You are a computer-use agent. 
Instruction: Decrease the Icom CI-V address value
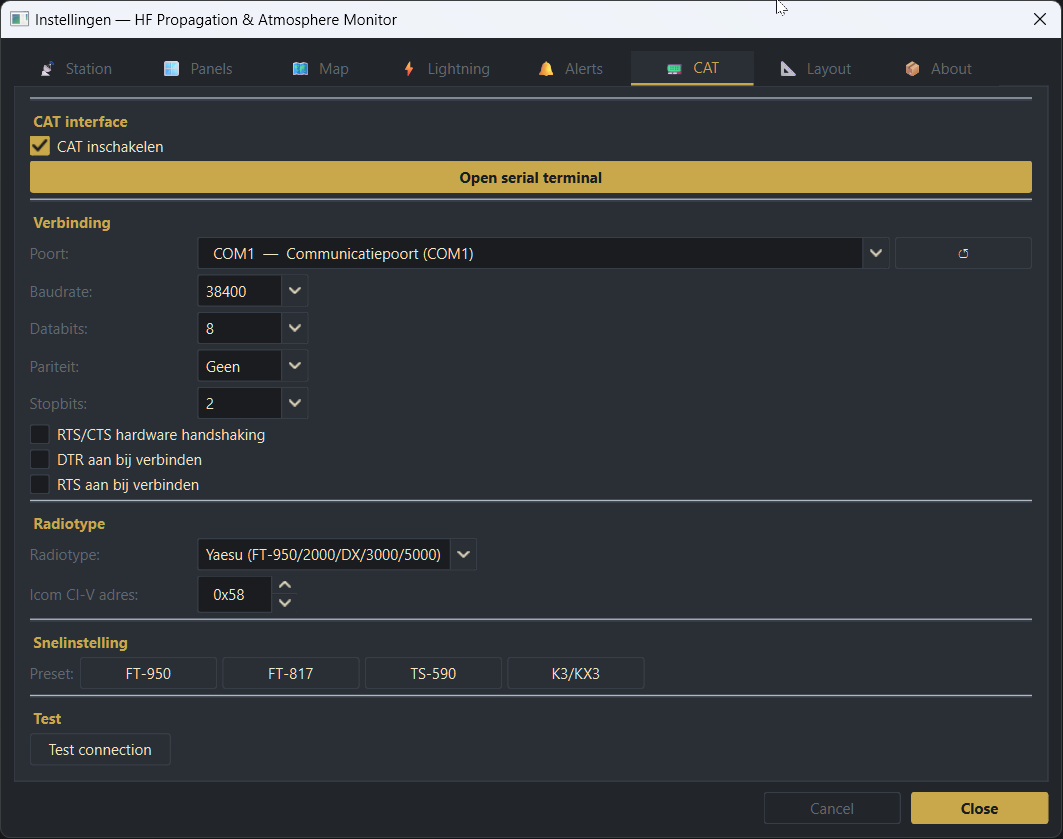tap(285, 602)
